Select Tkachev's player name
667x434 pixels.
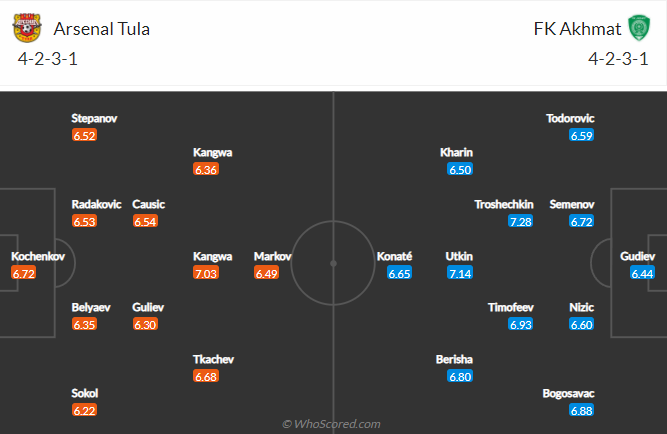pyautogui.click(x=213, y=360)
